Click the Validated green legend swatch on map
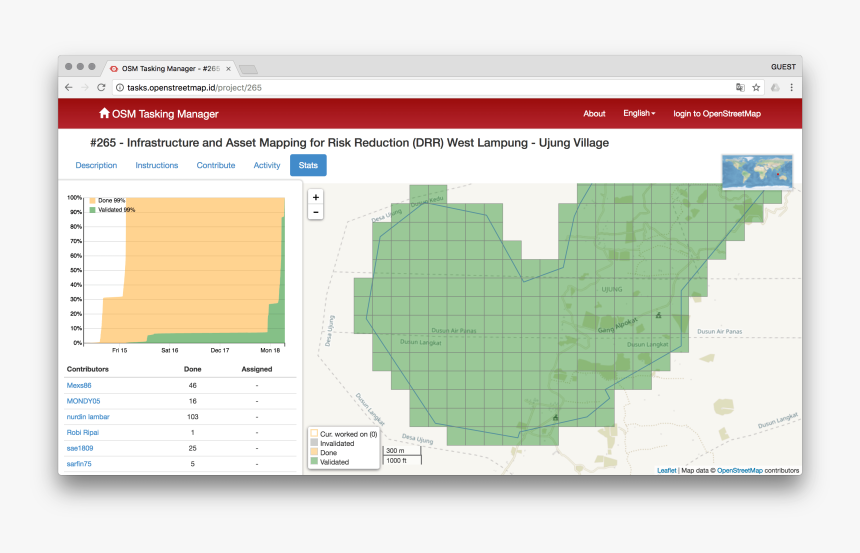The height and width of the screenshot is (553, 860). [313, 463]
